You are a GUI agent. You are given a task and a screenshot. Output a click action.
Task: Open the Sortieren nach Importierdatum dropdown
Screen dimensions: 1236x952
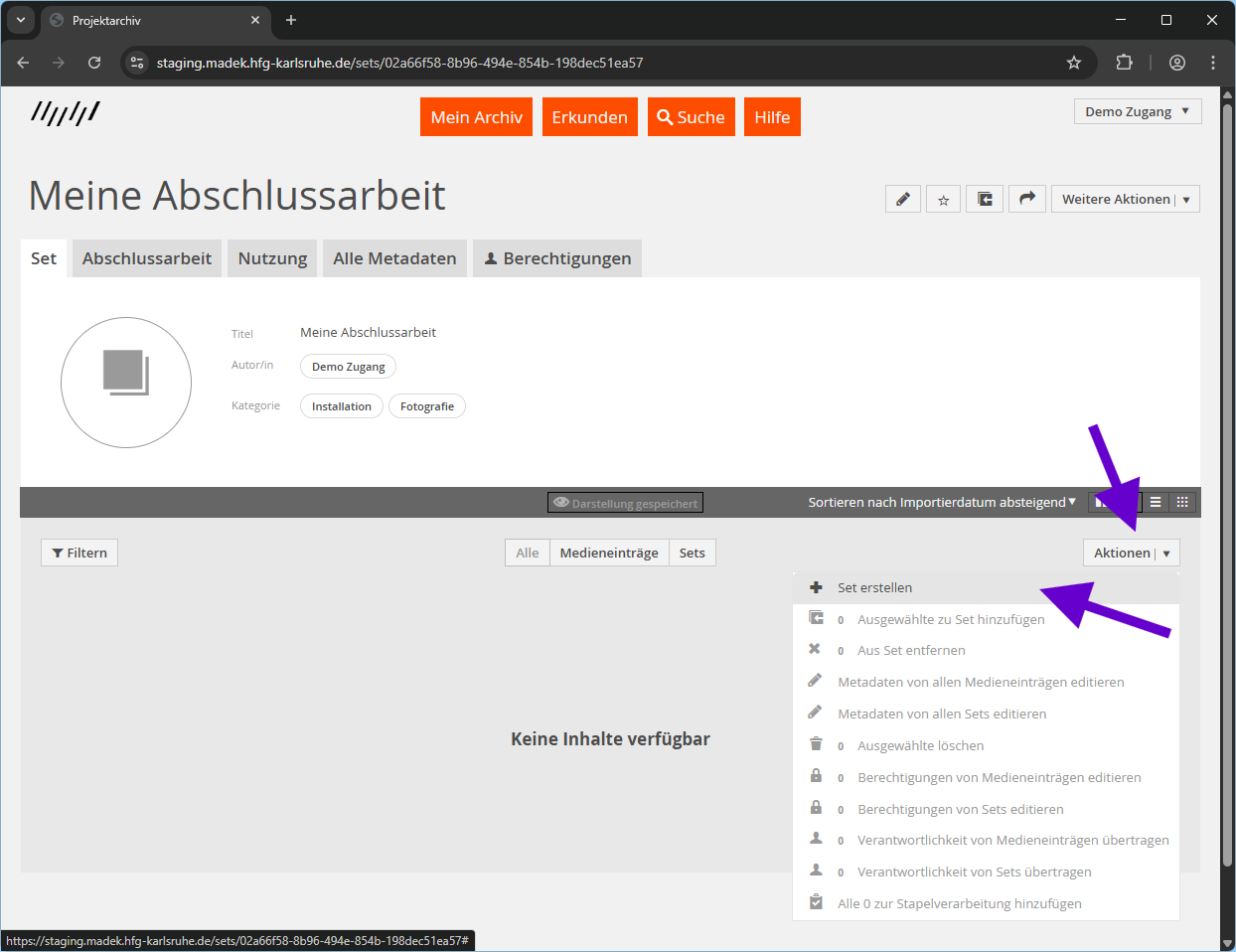coord(941,503)
